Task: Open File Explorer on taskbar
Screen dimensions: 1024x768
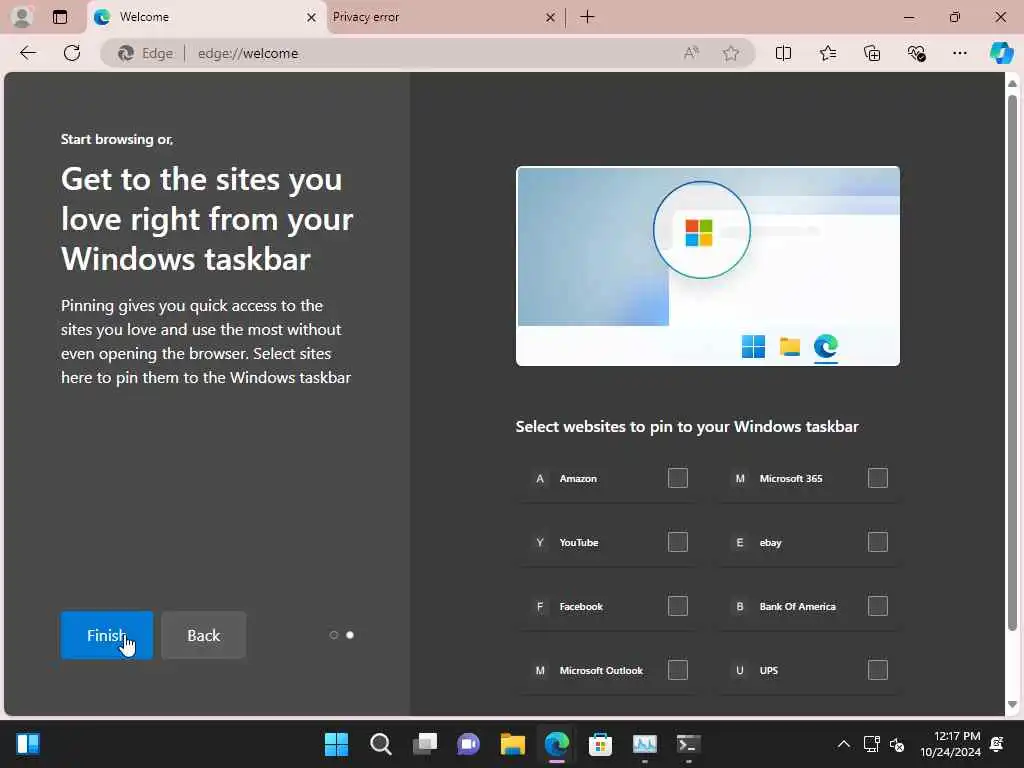Action: [x=513, y=744]
